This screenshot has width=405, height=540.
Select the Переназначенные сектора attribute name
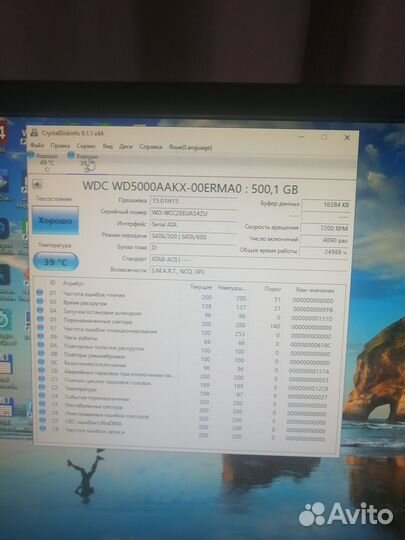click(x=98, y=321)
